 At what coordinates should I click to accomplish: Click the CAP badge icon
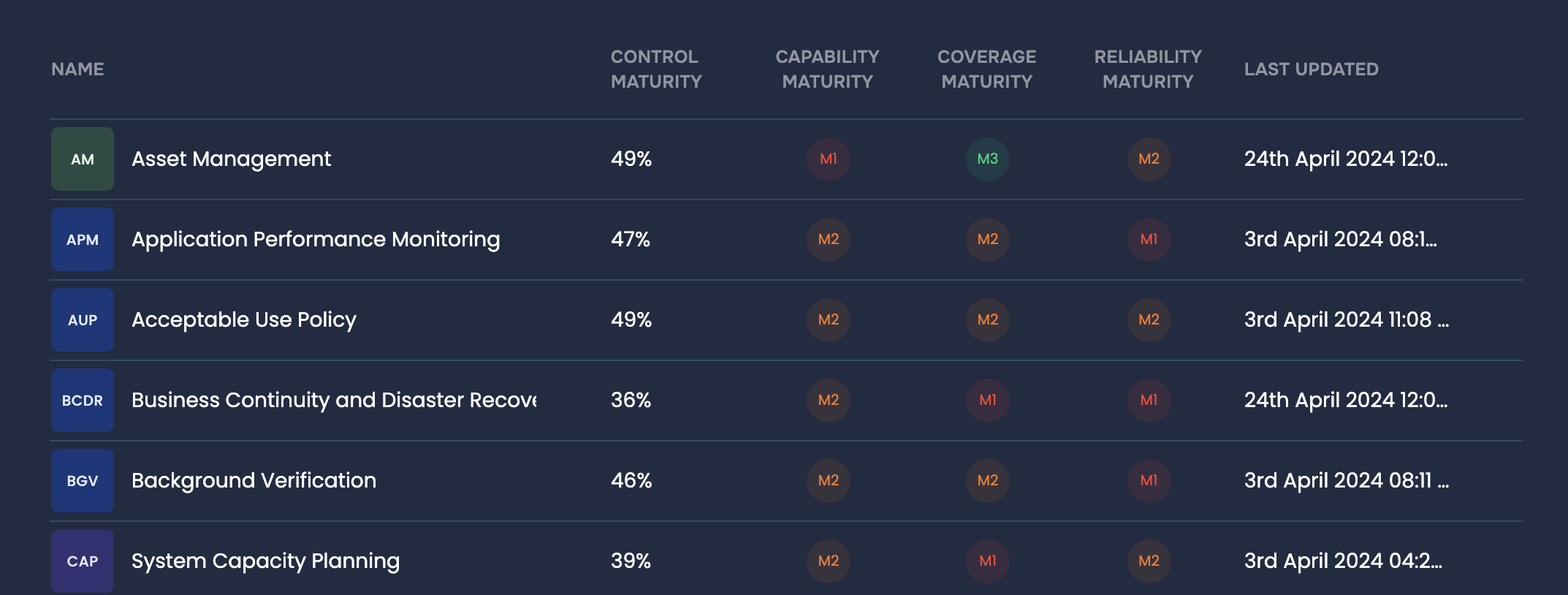tap(83, 561)
